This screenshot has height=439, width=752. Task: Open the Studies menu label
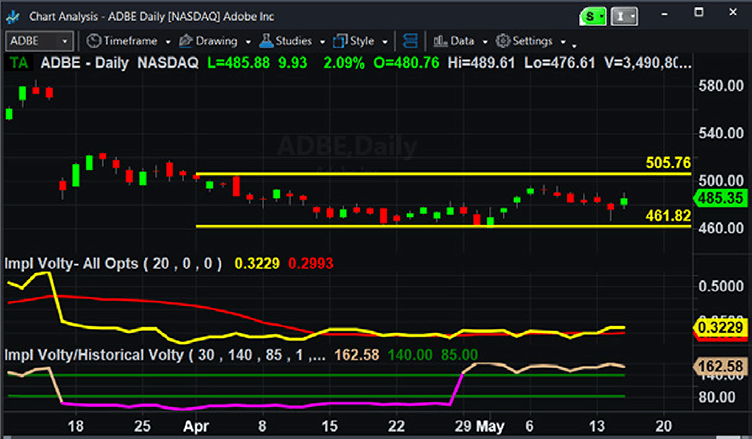click(x=294, y=41)
